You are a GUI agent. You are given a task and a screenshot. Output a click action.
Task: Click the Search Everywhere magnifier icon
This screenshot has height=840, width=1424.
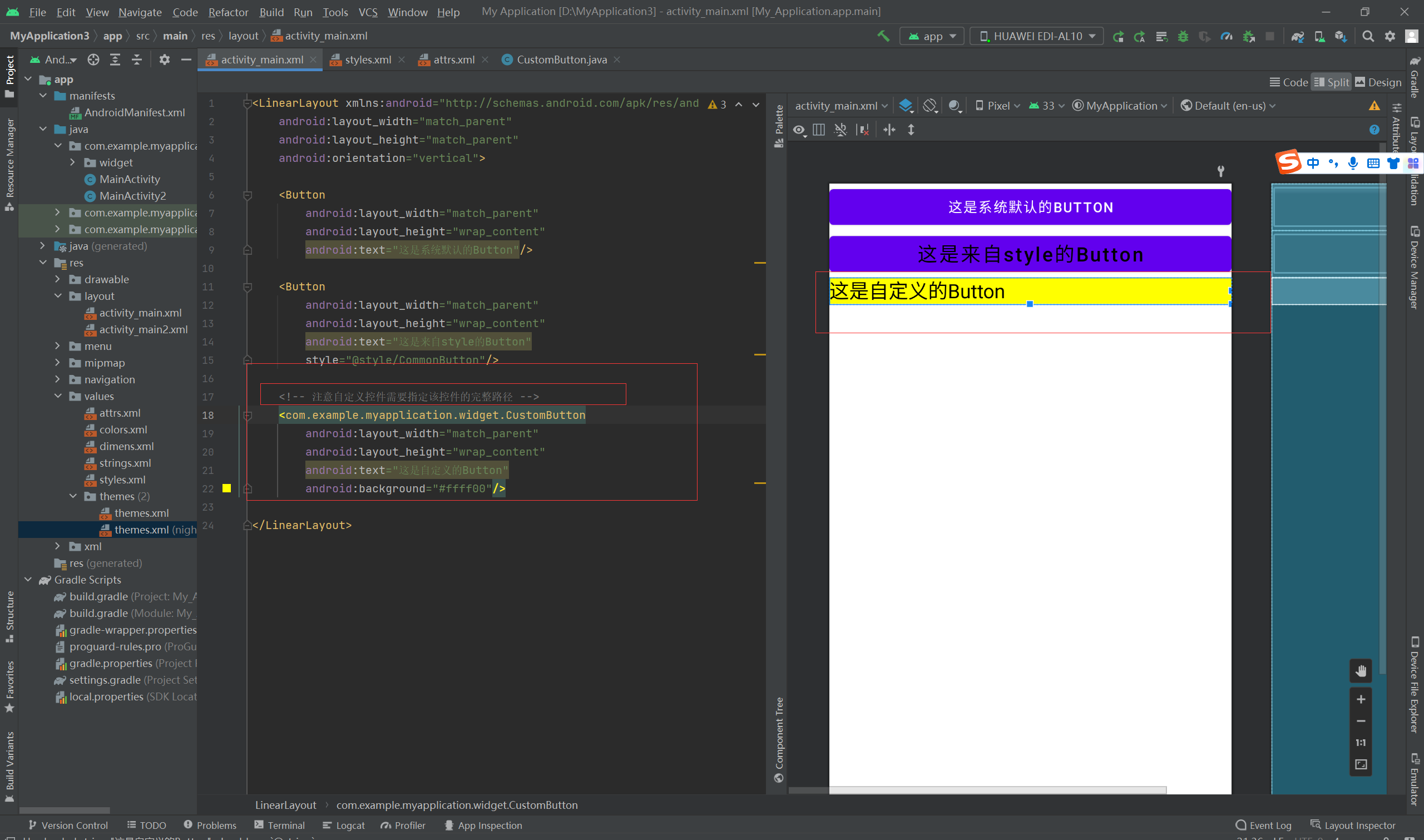pyautogui.click(x=1368, y=36)
